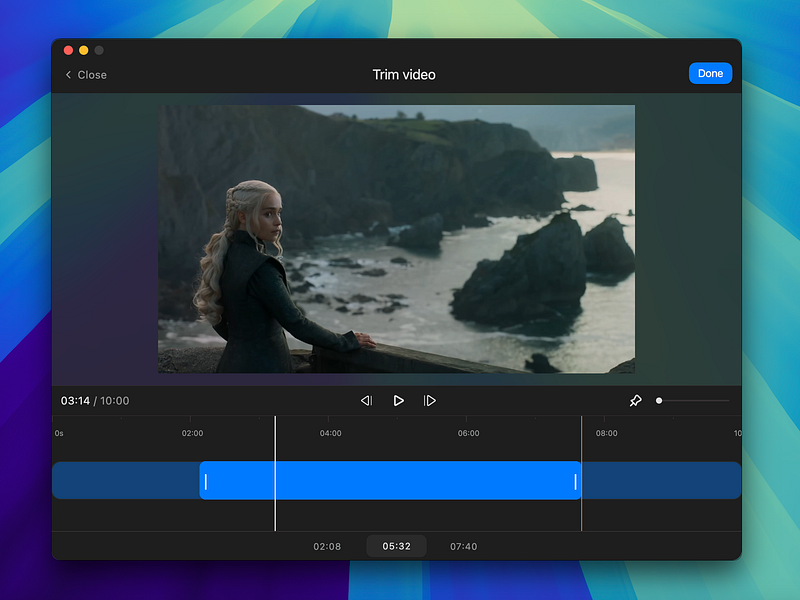Click the dimmed clip area before the trim start
Screen dimensions: 800x600
pyautogui.click(x=125, y=481)
